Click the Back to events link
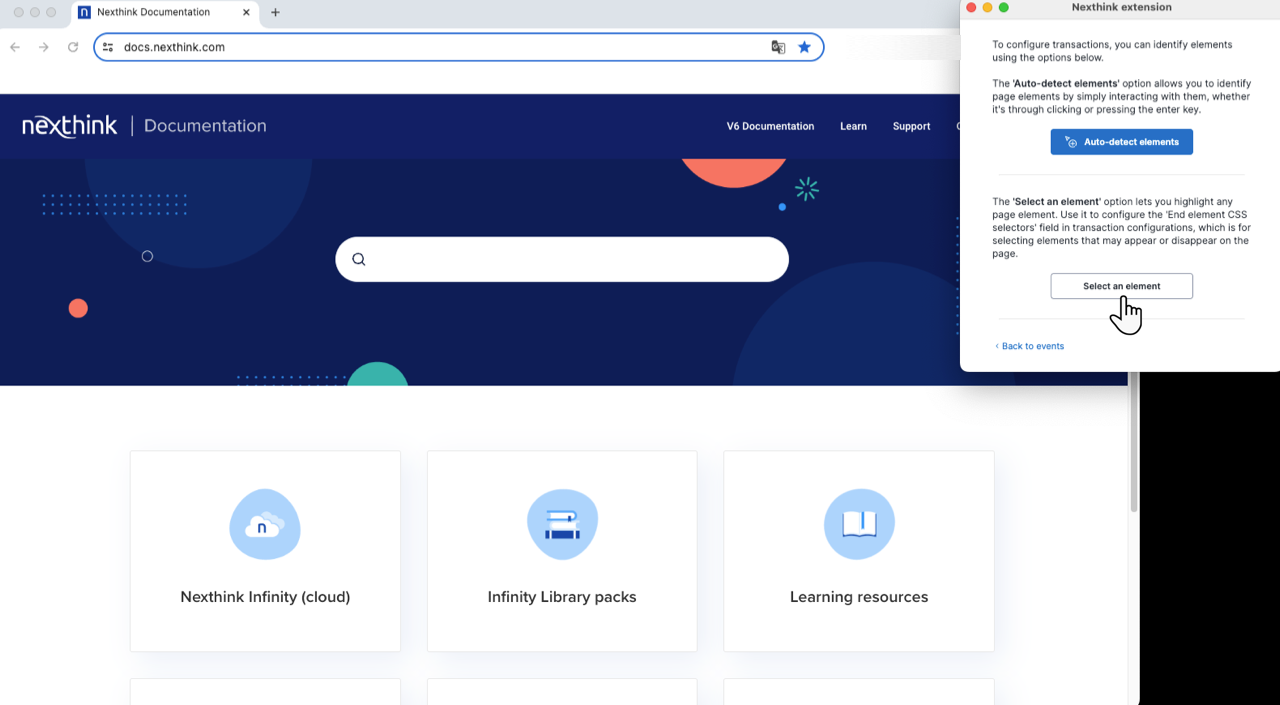The image size is (1280, 705). click(x=1032, y=346)
